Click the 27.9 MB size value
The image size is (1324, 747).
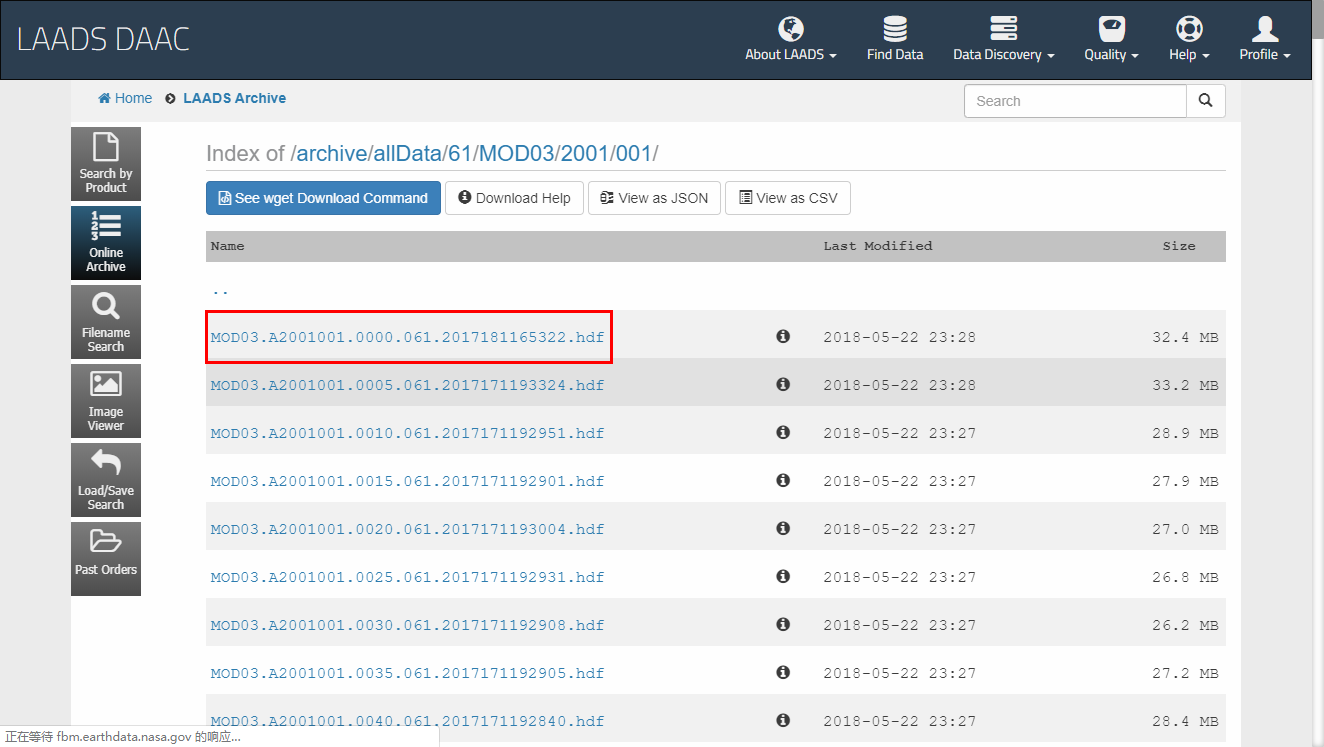click(1185, 481)
